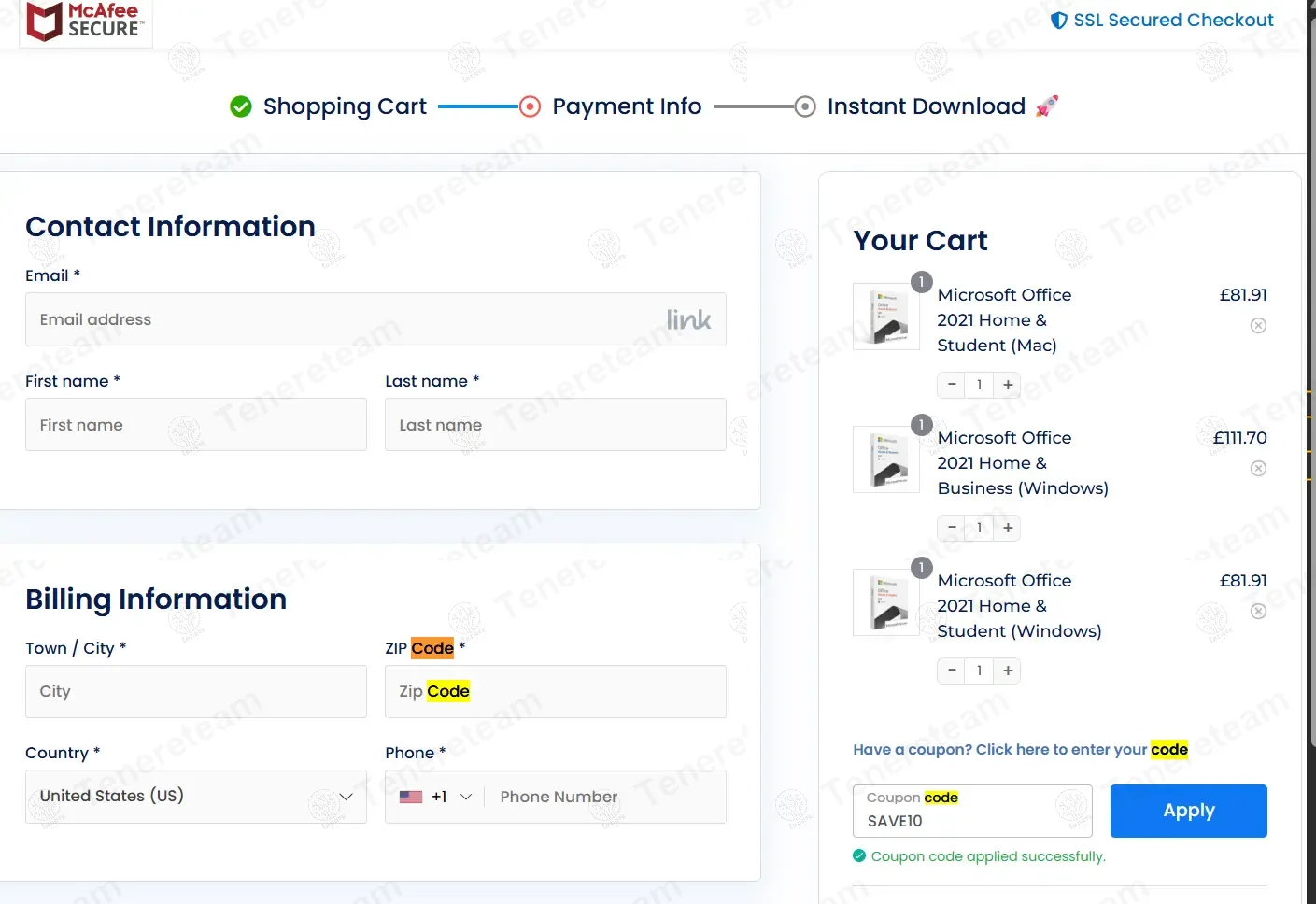Viewport: 1316px width, 904px height.
Task: Click the Office Home & Business product thumbnail
Action: click(x=885, y=459)
